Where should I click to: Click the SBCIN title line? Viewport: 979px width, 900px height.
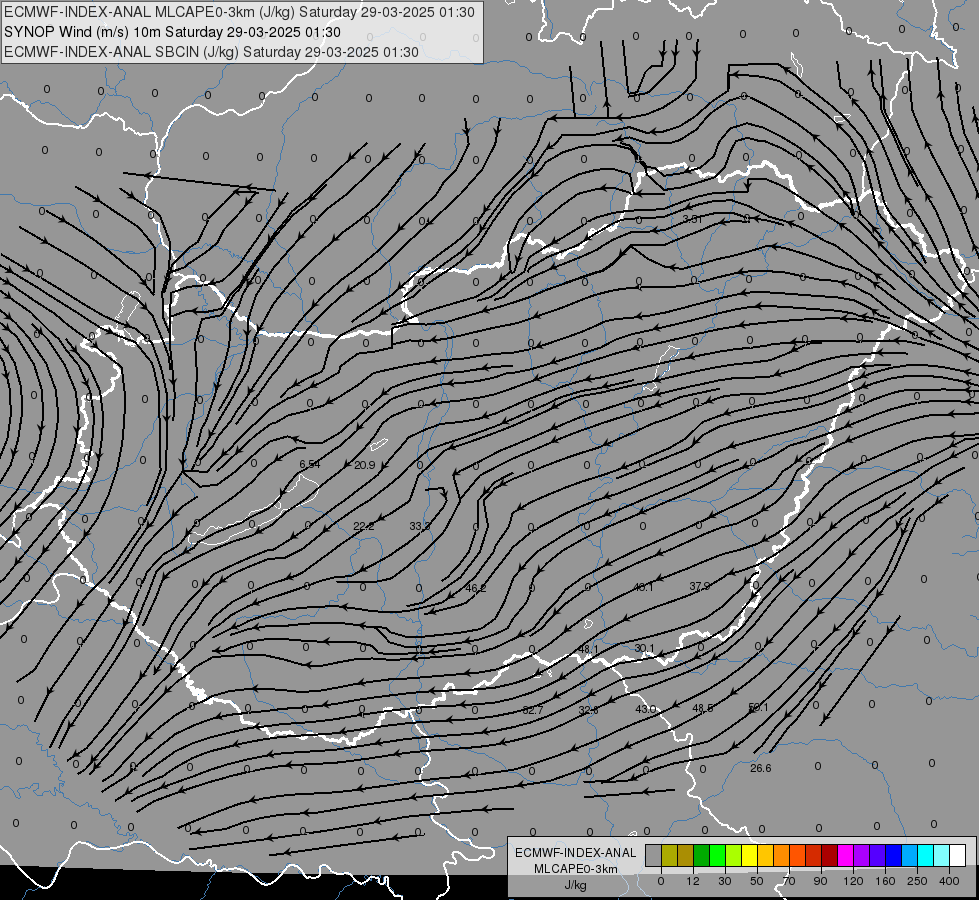[x=211, y=52]
